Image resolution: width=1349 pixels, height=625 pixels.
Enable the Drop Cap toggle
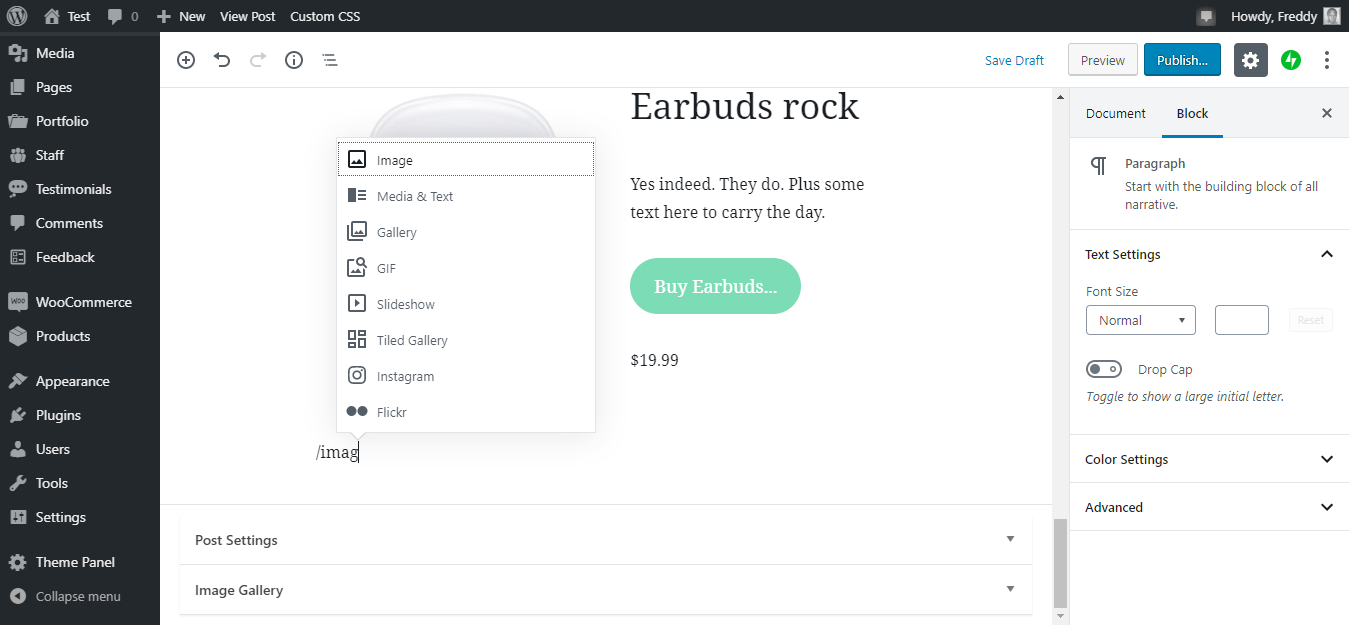coord(1104,369)
